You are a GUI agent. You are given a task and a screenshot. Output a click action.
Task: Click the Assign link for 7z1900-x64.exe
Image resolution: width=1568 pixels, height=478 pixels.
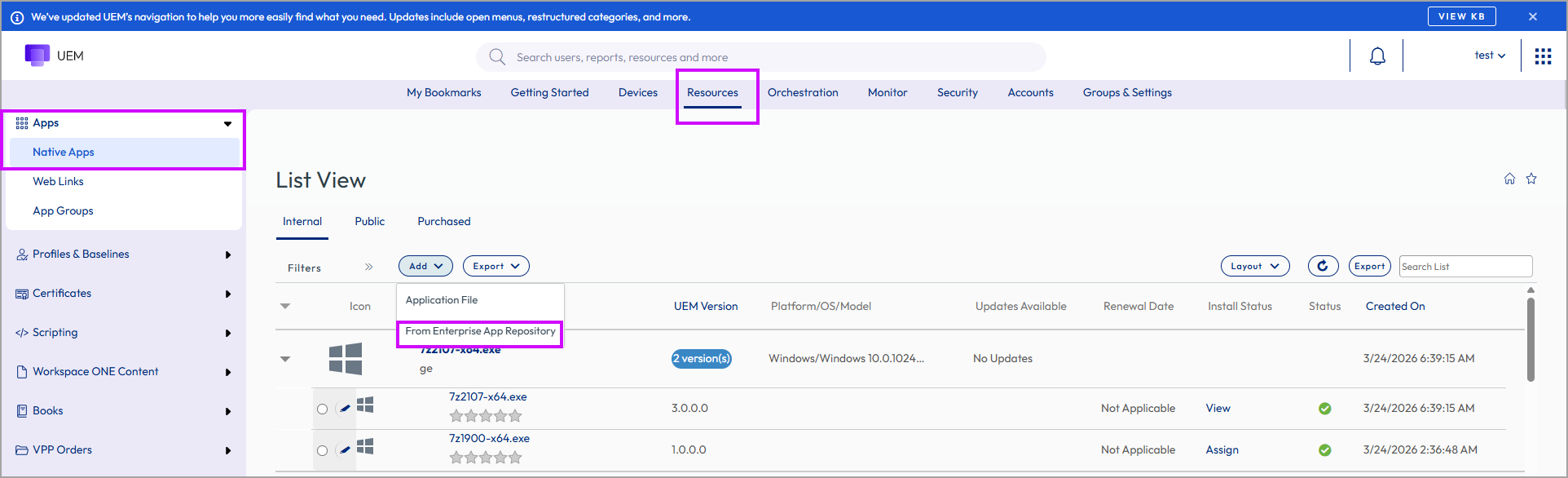pos(1222,449)
